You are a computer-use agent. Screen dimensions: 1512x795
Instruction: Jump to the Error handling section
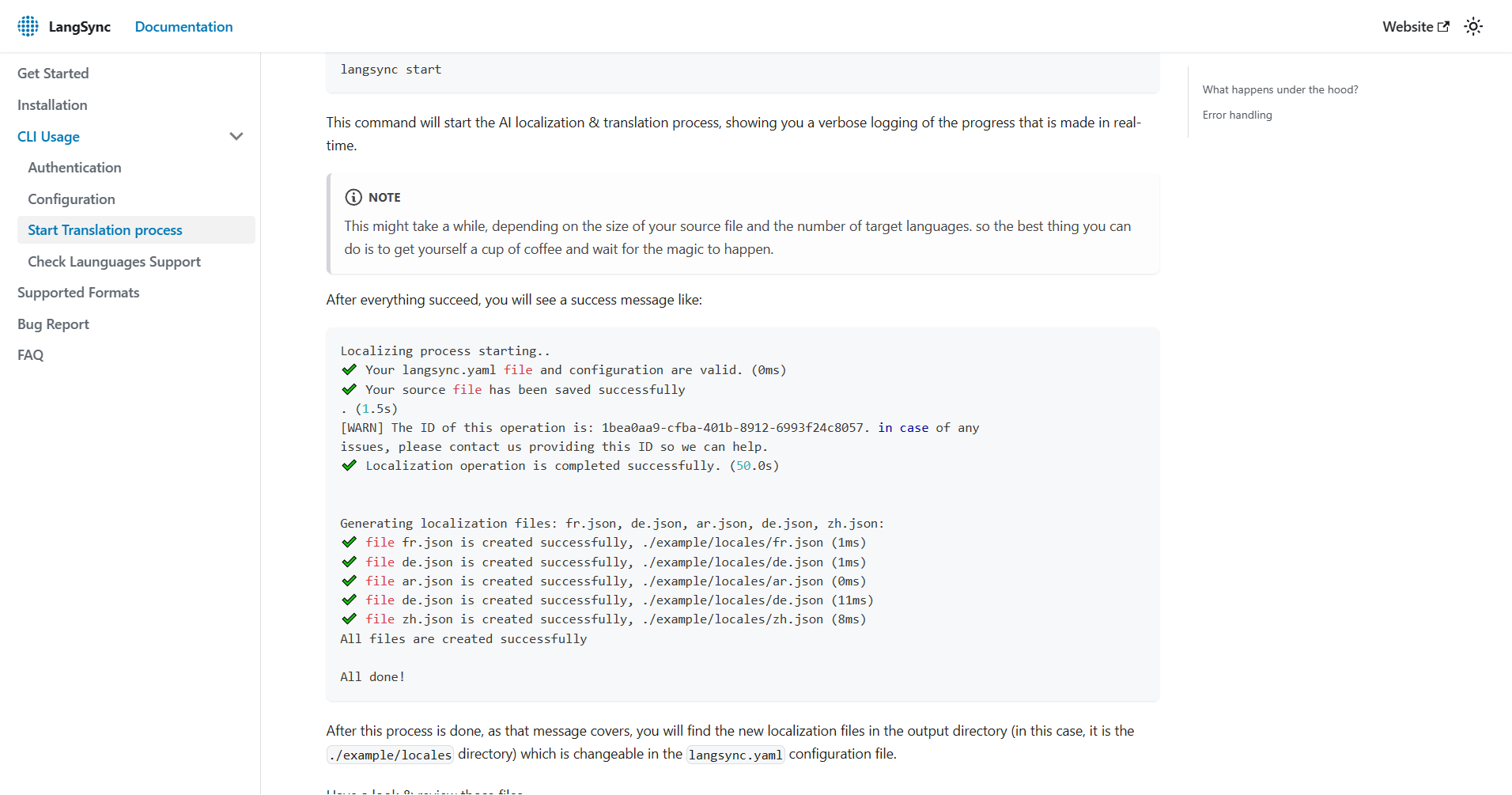click(1237, 115)
